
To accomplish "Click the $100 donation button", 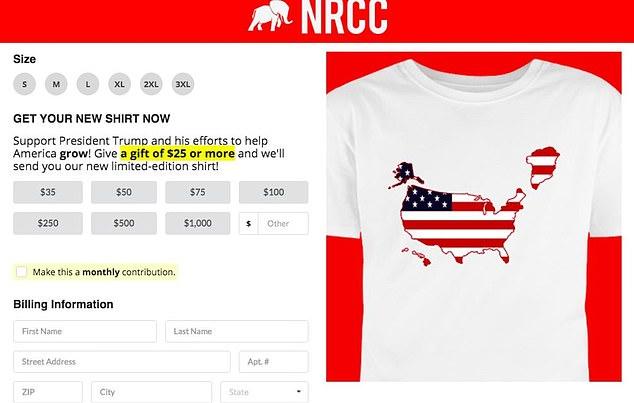I will coord(274,192).
